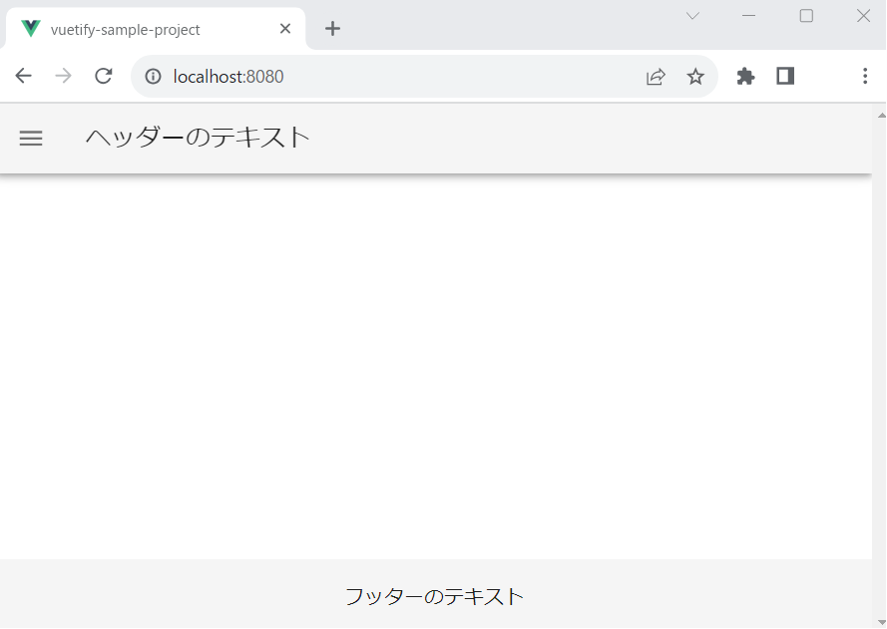Toggle the browser side panel

785,76
